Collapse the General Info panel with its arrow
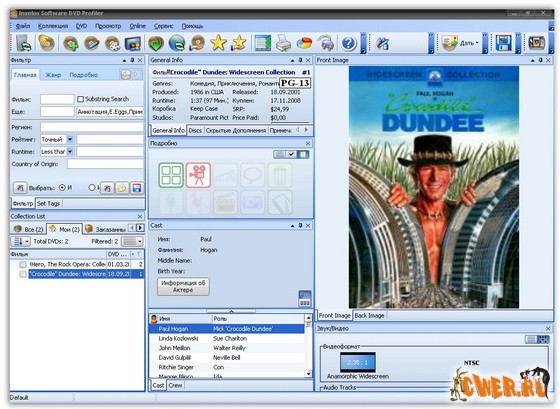Screen dimensions: 560x409 (x=292, y=60)
